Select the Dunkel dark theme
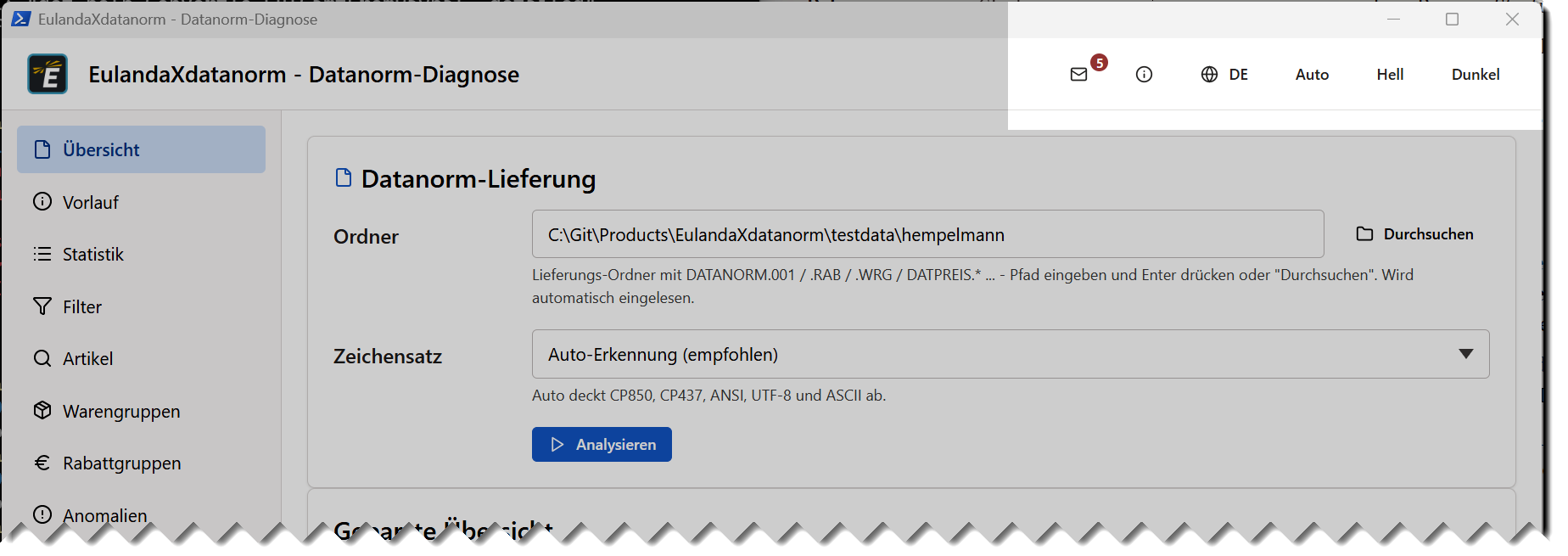Image resolution: width=1568 pixels, height=556 pixels. (1476, 75)
